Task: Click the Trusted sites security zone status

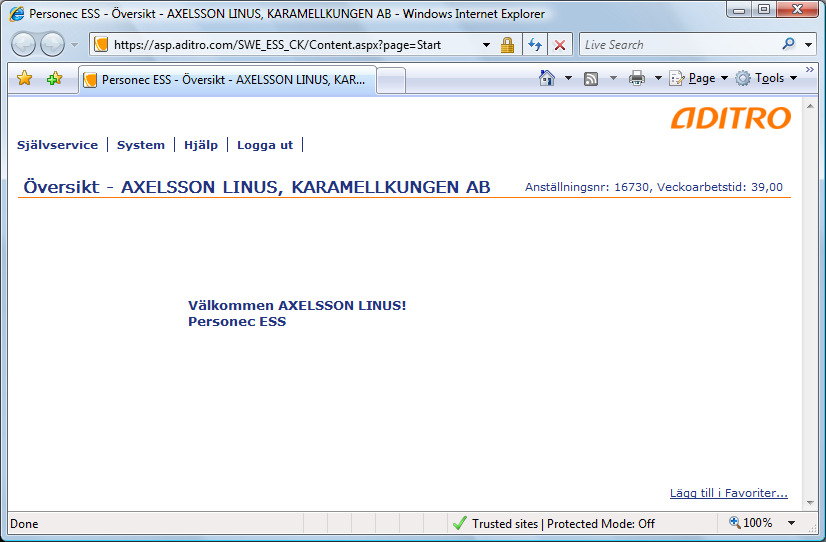Action: pos(553,524)
